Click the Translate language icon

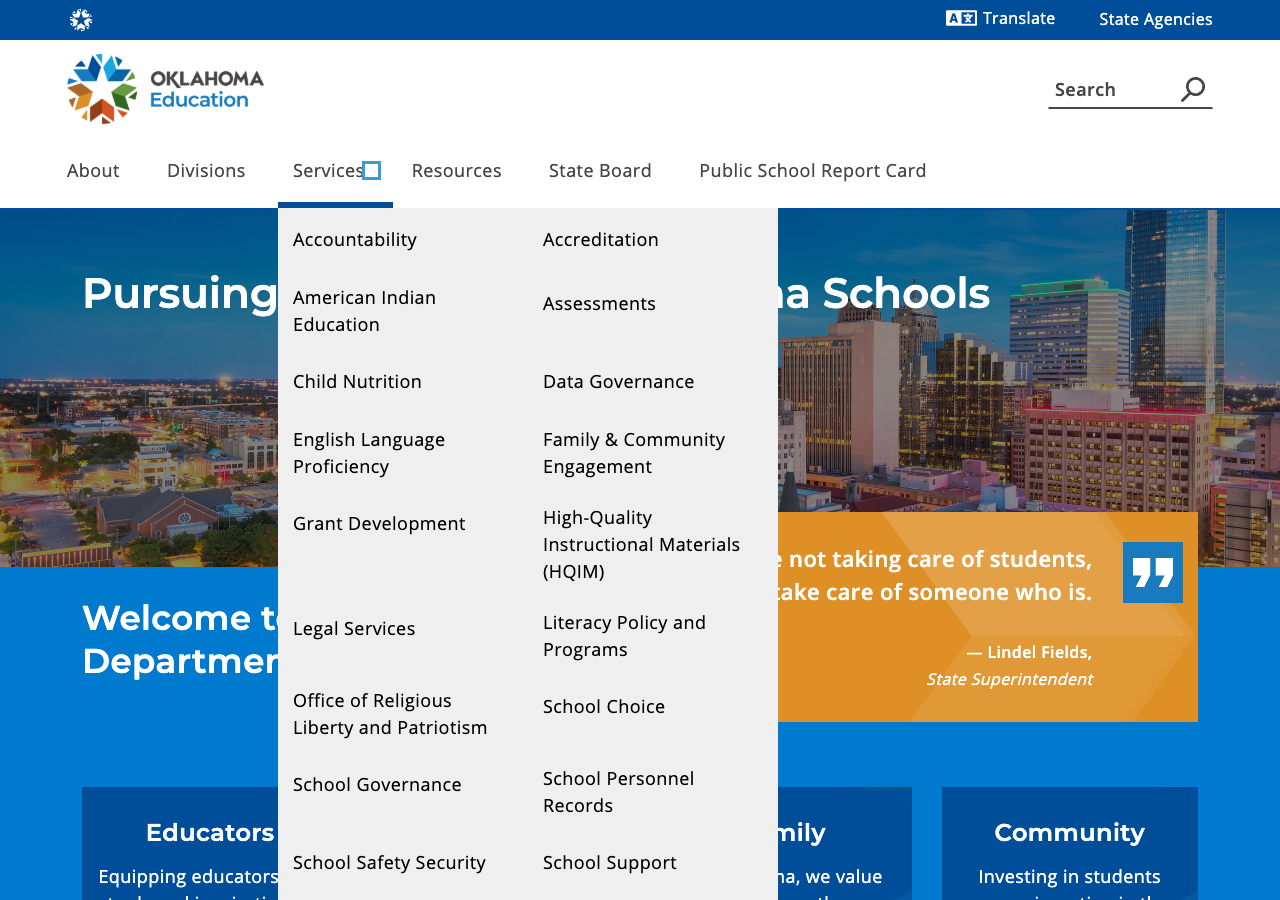[961, 18]
